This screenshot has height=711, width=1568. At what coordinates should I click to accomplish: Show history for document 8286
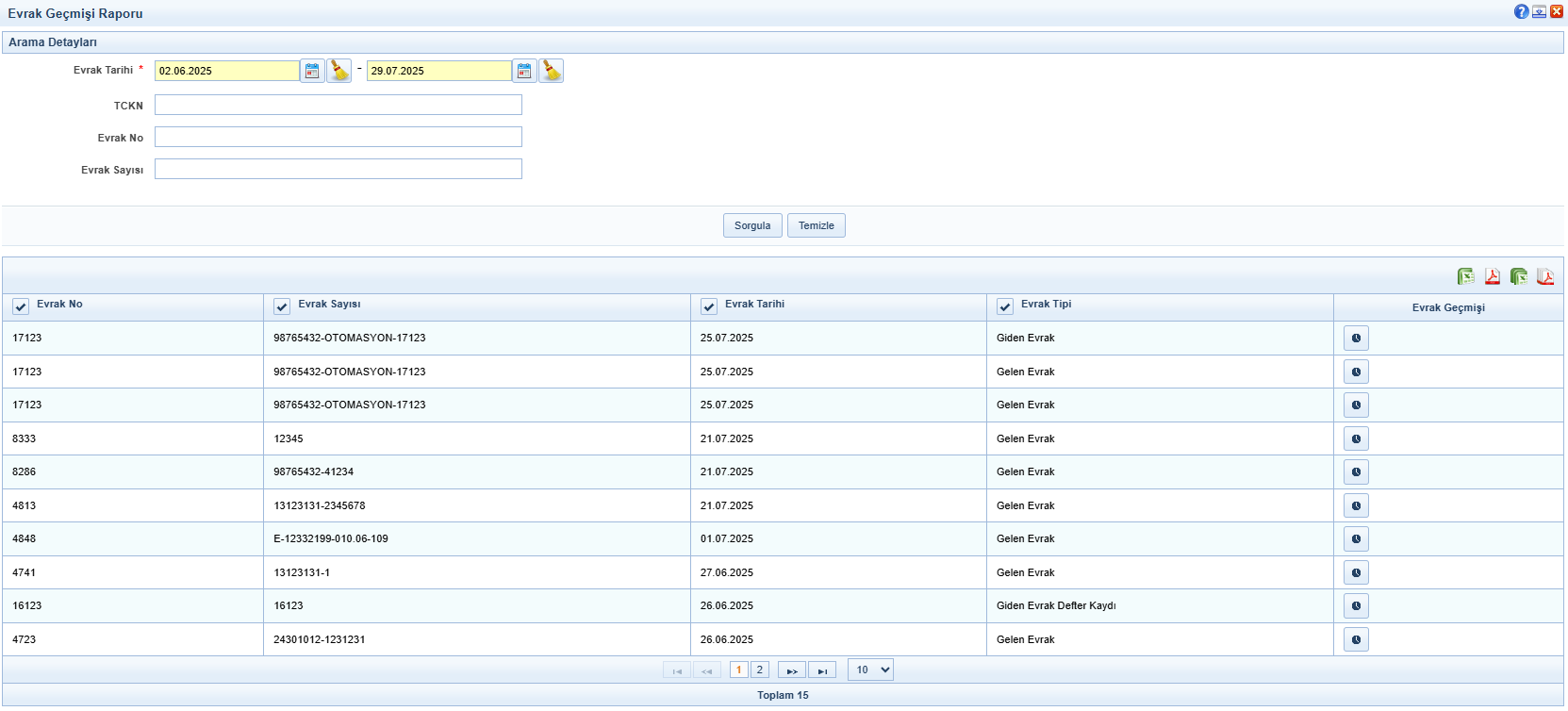(x=1356, y=471)
